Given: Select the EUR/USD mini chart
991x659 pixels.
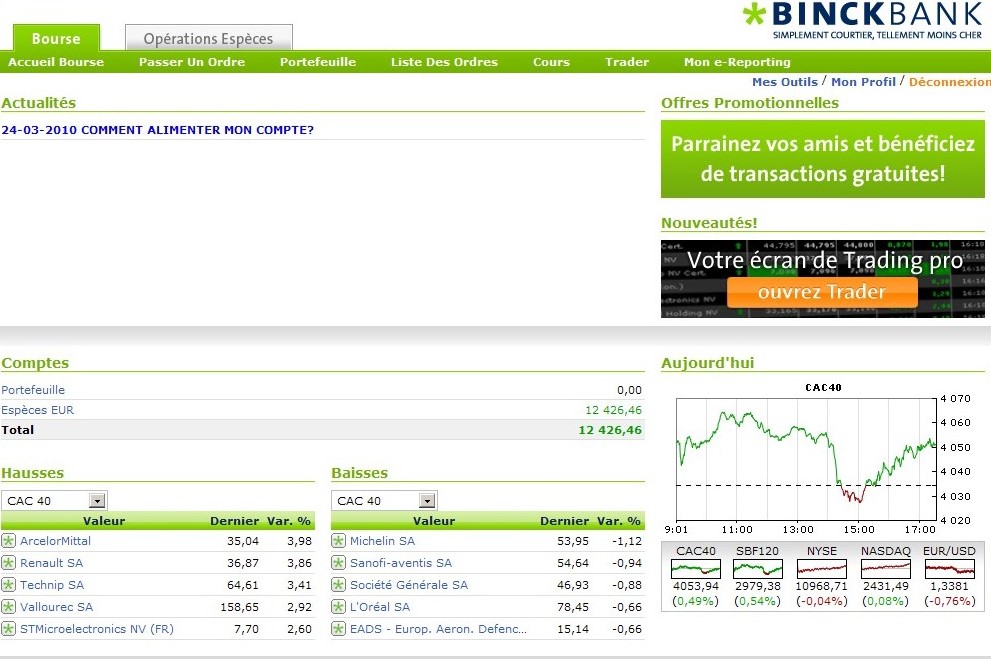Looking at the screenshot, I should pyautogui.click(x=949, y=569).
